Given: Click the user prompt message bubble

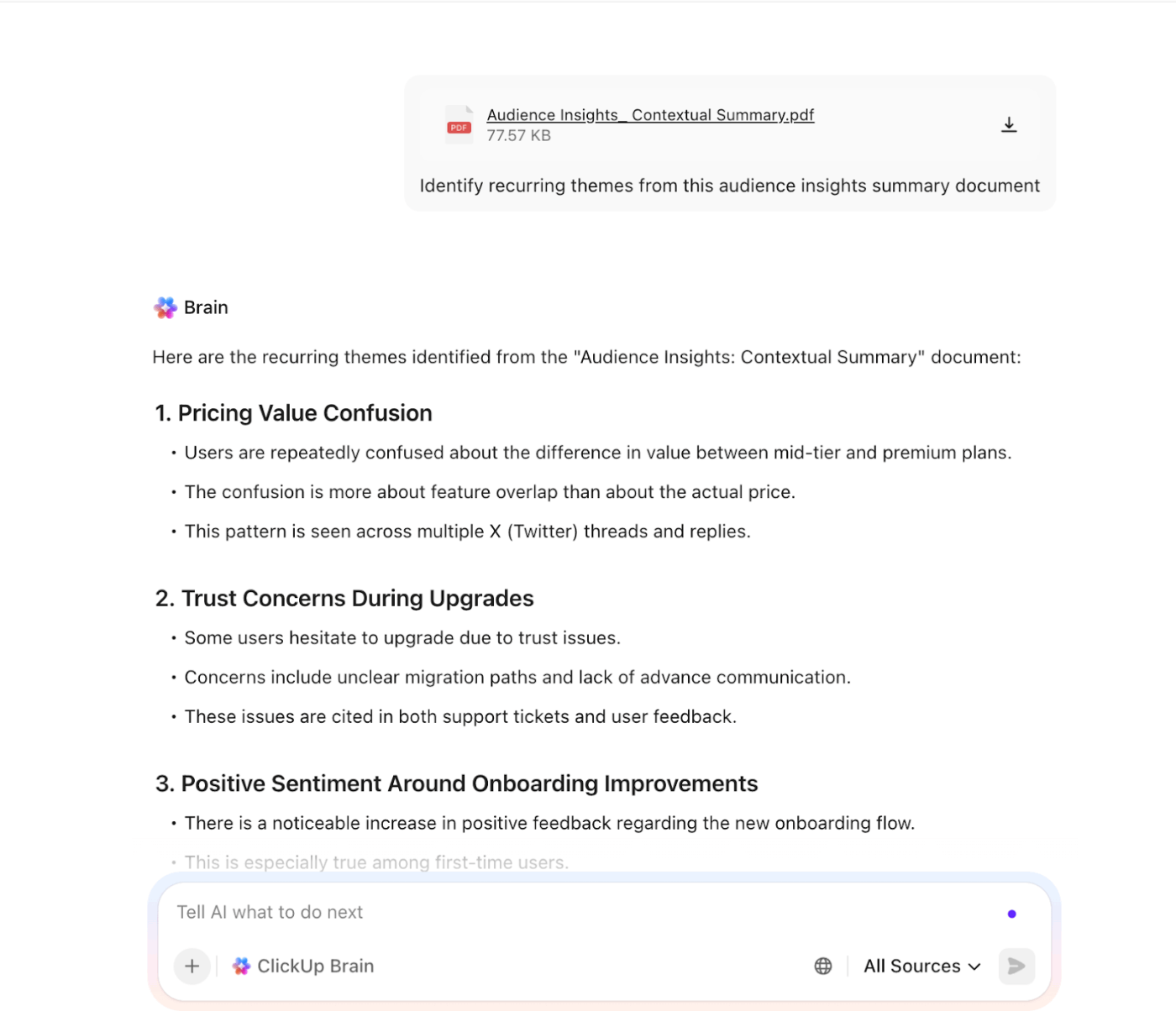Looking at the screenshot, I should click(x=729, y=186).
